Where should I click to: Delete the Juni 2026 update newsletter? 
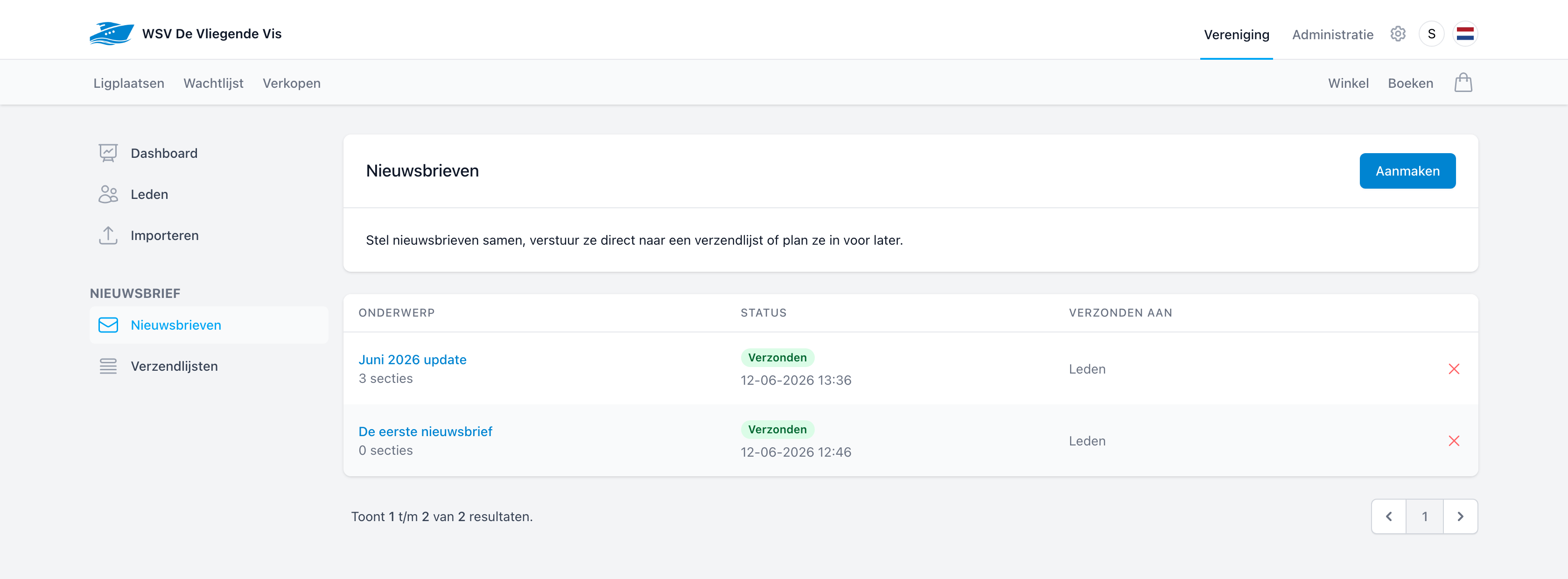pos(1454,369)
